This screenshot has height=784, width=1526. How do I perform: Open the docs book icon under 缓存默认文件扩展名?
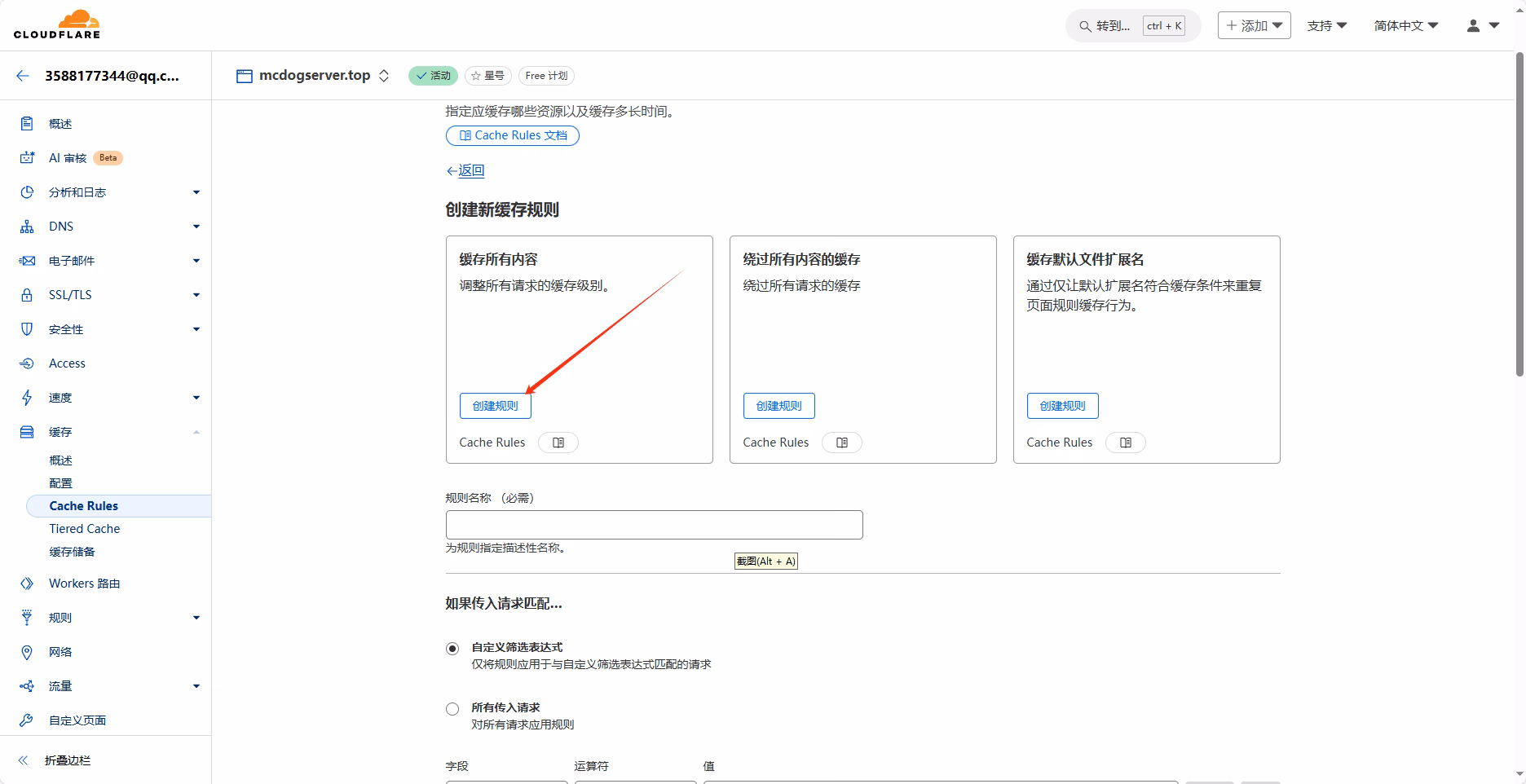coord(1126,443)
